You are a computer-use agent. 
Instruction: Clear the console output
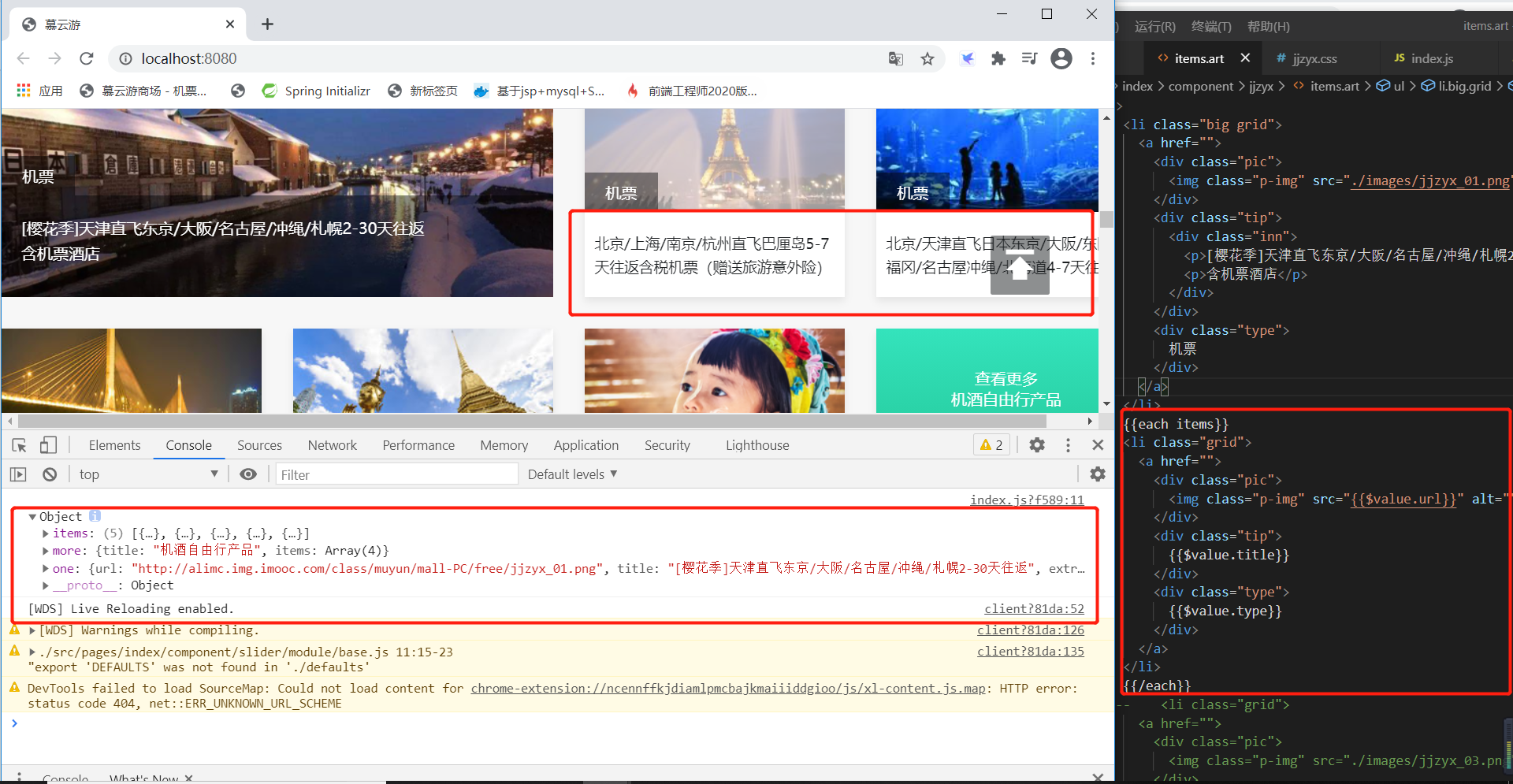(x=50, y=474)
